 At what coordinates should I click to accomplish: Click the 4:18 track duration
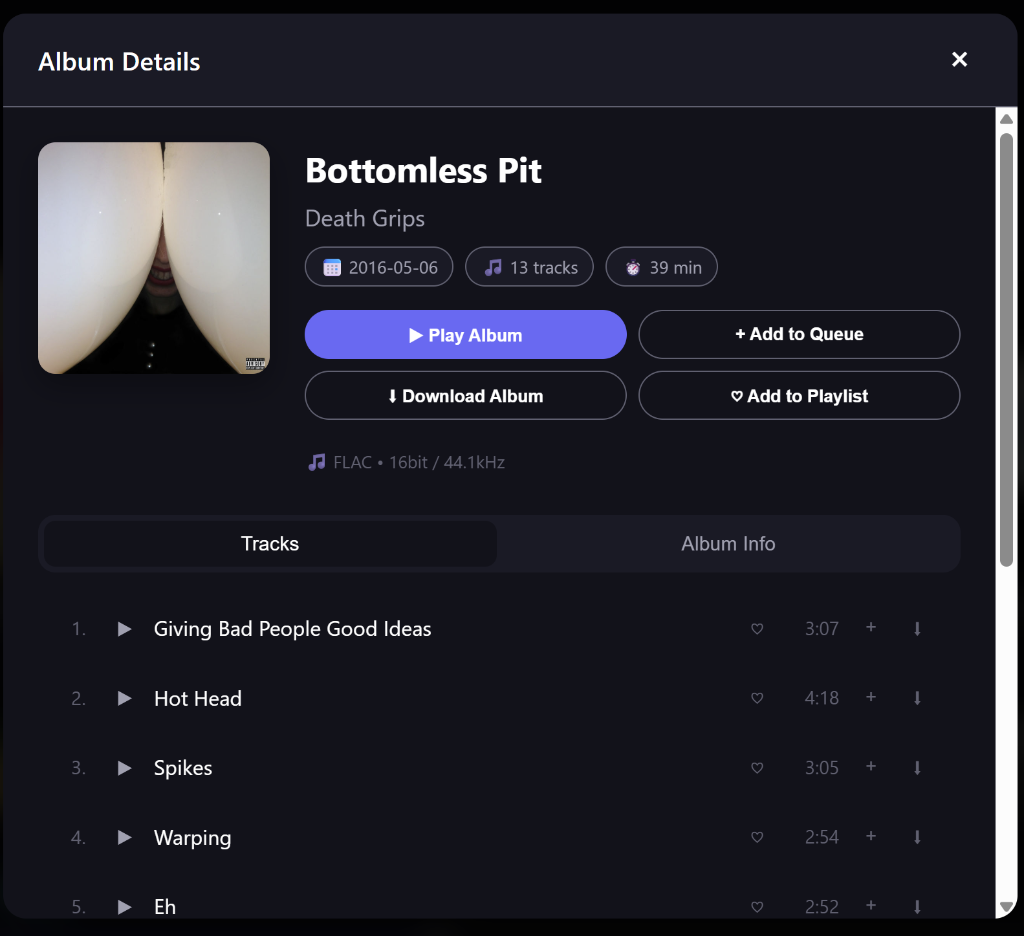click(x=822, y=698)
